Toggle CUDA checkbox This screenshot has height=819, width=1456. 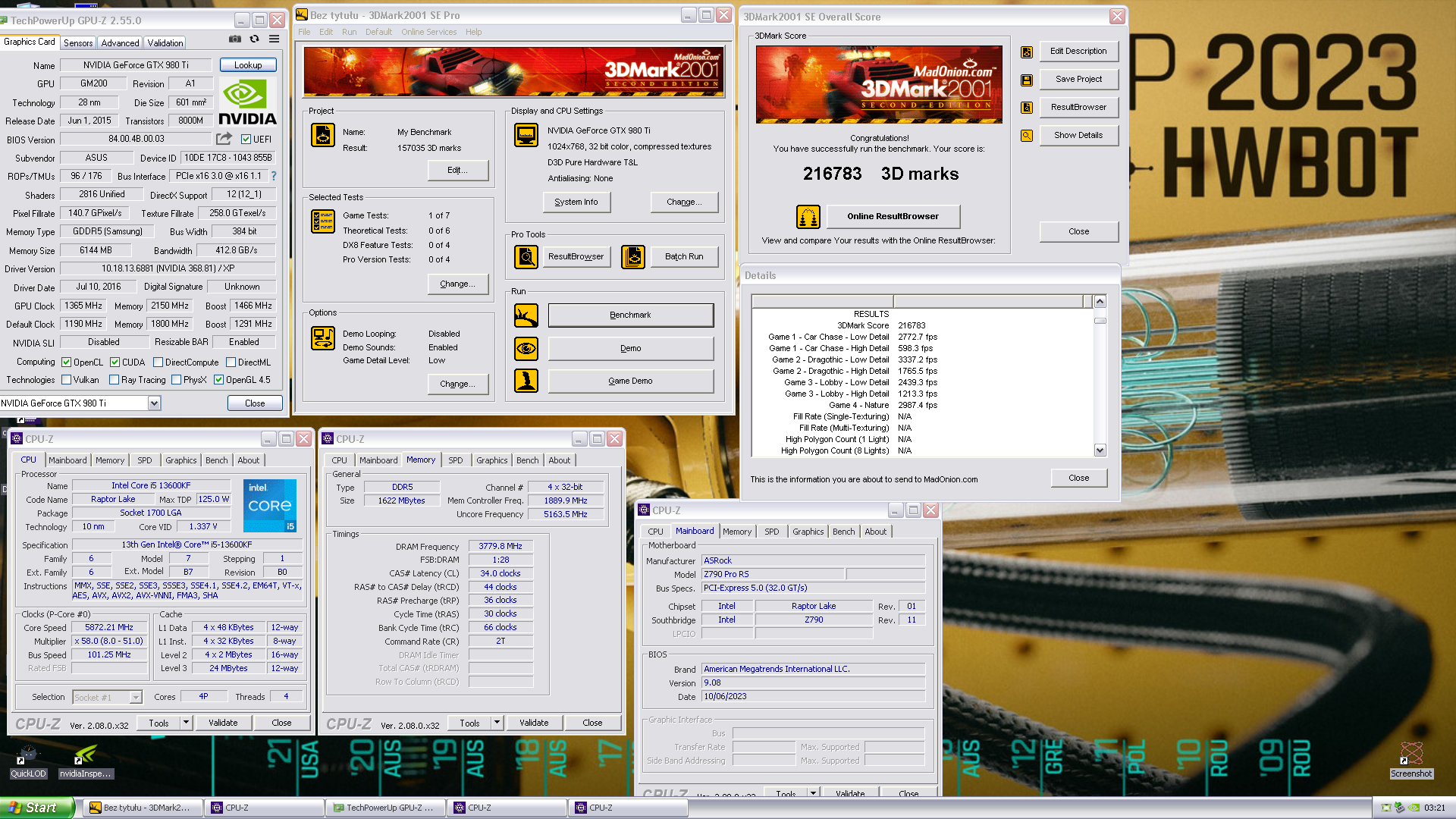(115, 362)
